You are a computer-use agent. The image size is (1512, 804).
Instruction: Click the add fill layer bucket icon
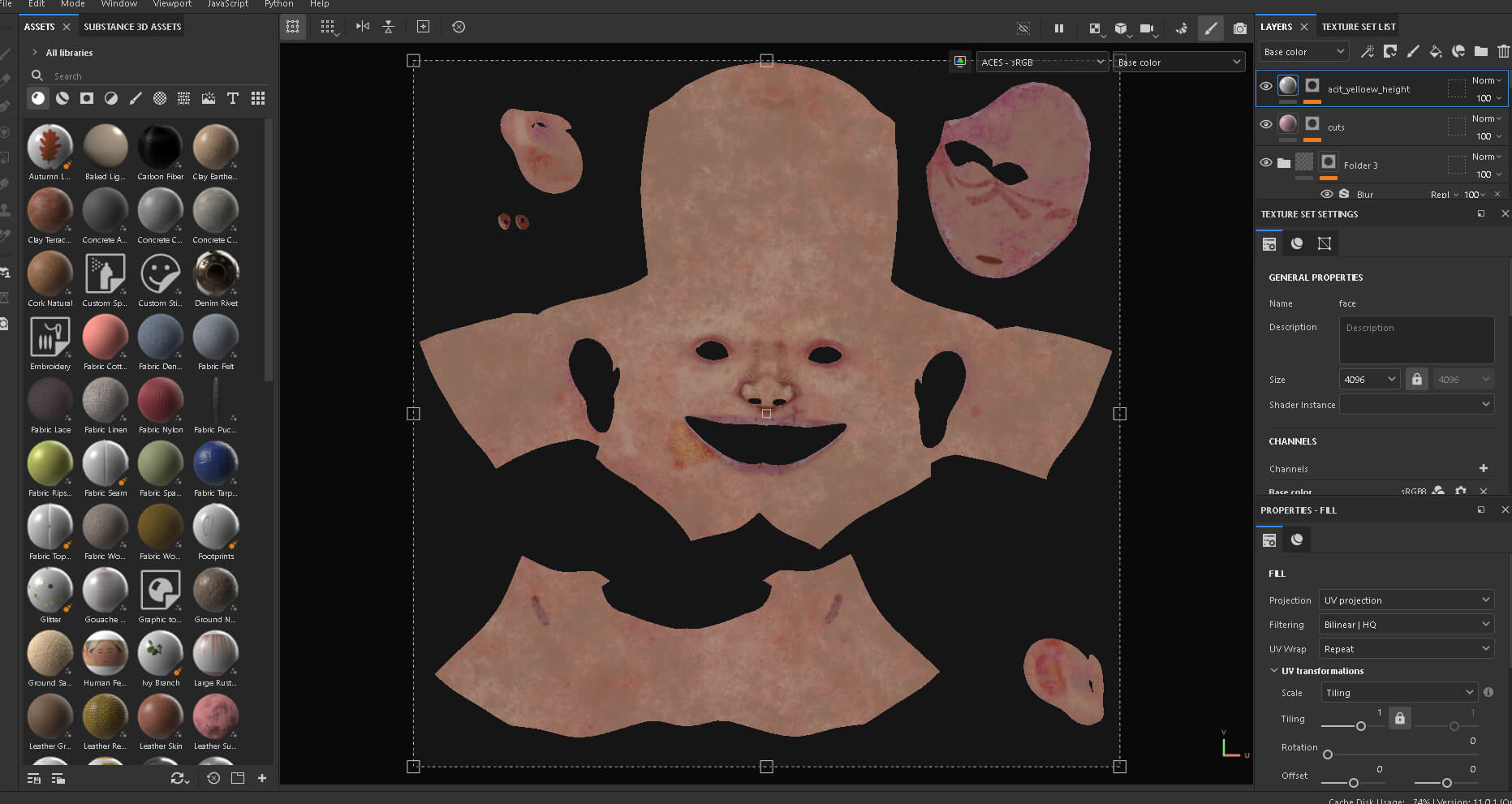coord(1436,51)
